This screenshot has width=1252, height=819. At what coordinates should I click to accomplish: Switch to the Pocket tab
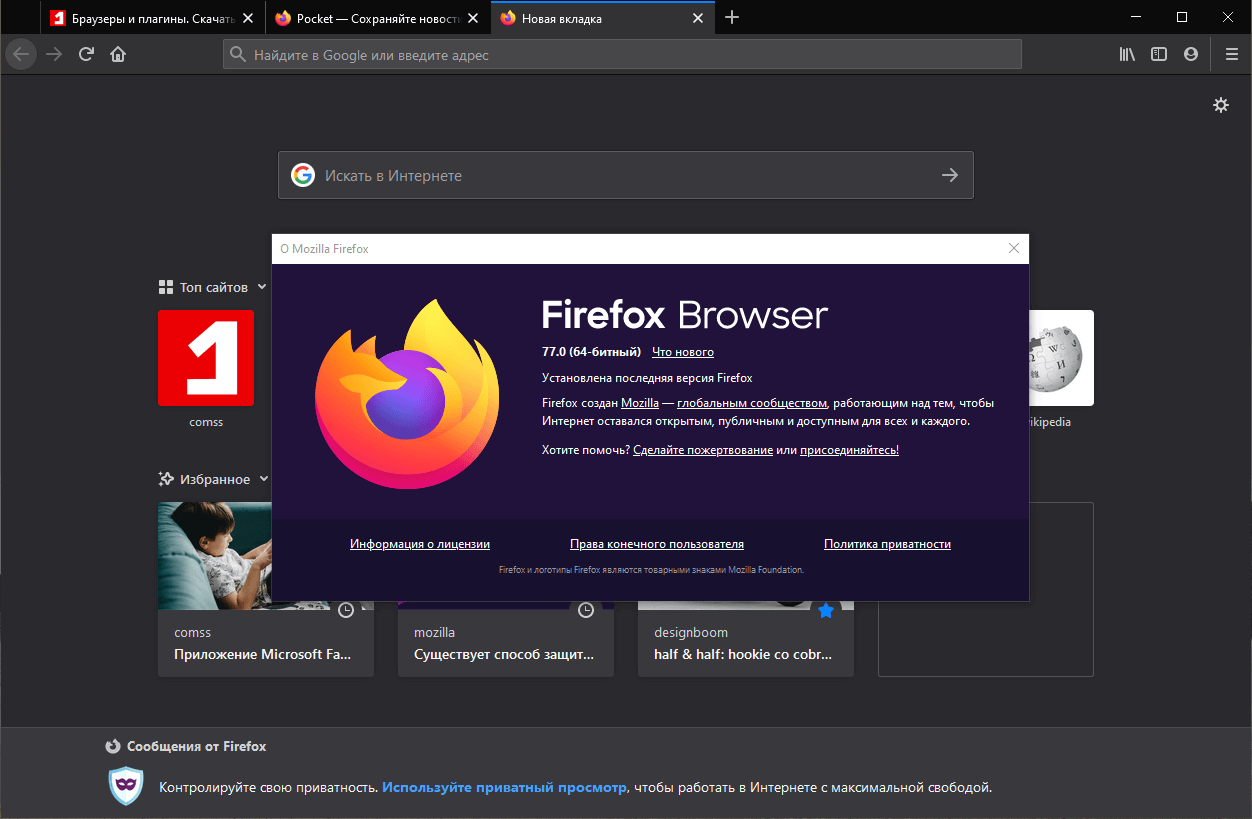click(x=368, y=17)
